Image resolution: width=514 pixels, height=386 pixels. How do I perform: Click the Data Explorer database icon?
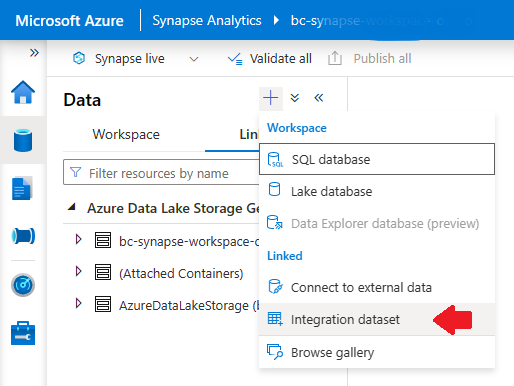pos(275,223)
